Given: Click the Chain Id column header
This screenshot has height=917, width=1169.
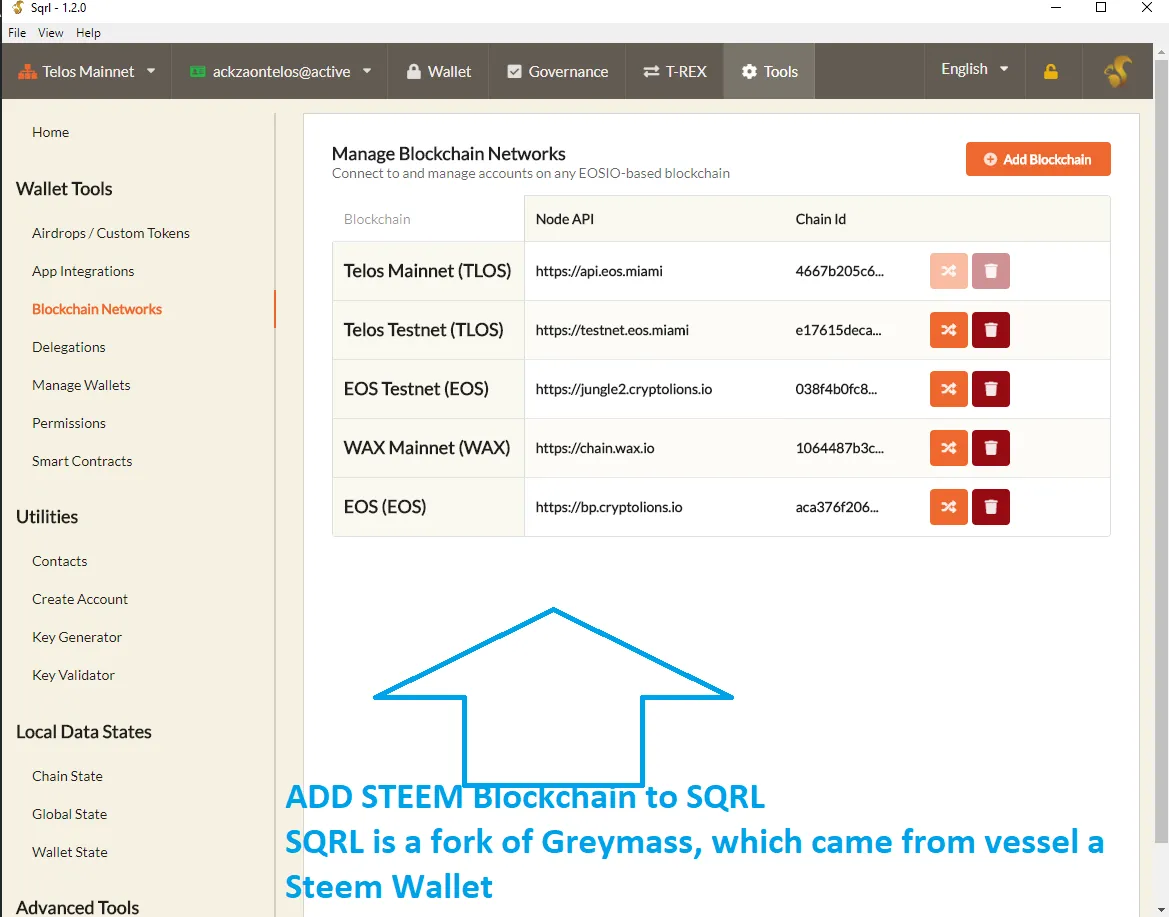Looking at the screenshot, I should point(820,219).
